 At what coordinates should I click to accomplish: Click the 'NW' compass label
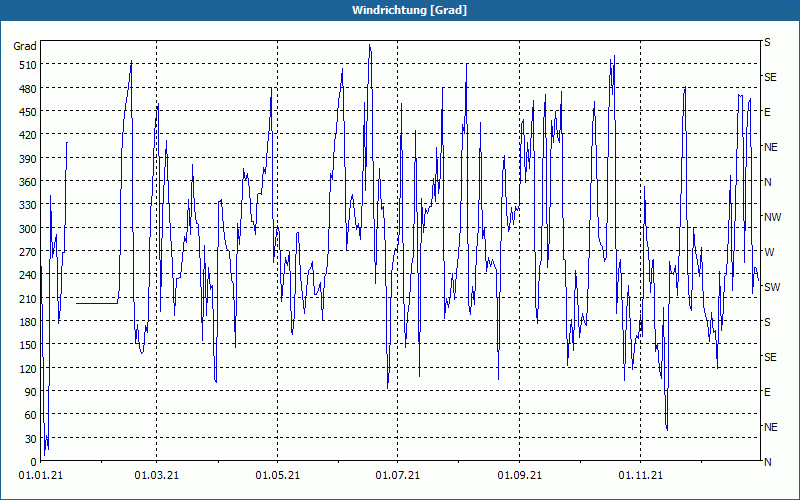[x=772, y=217]
